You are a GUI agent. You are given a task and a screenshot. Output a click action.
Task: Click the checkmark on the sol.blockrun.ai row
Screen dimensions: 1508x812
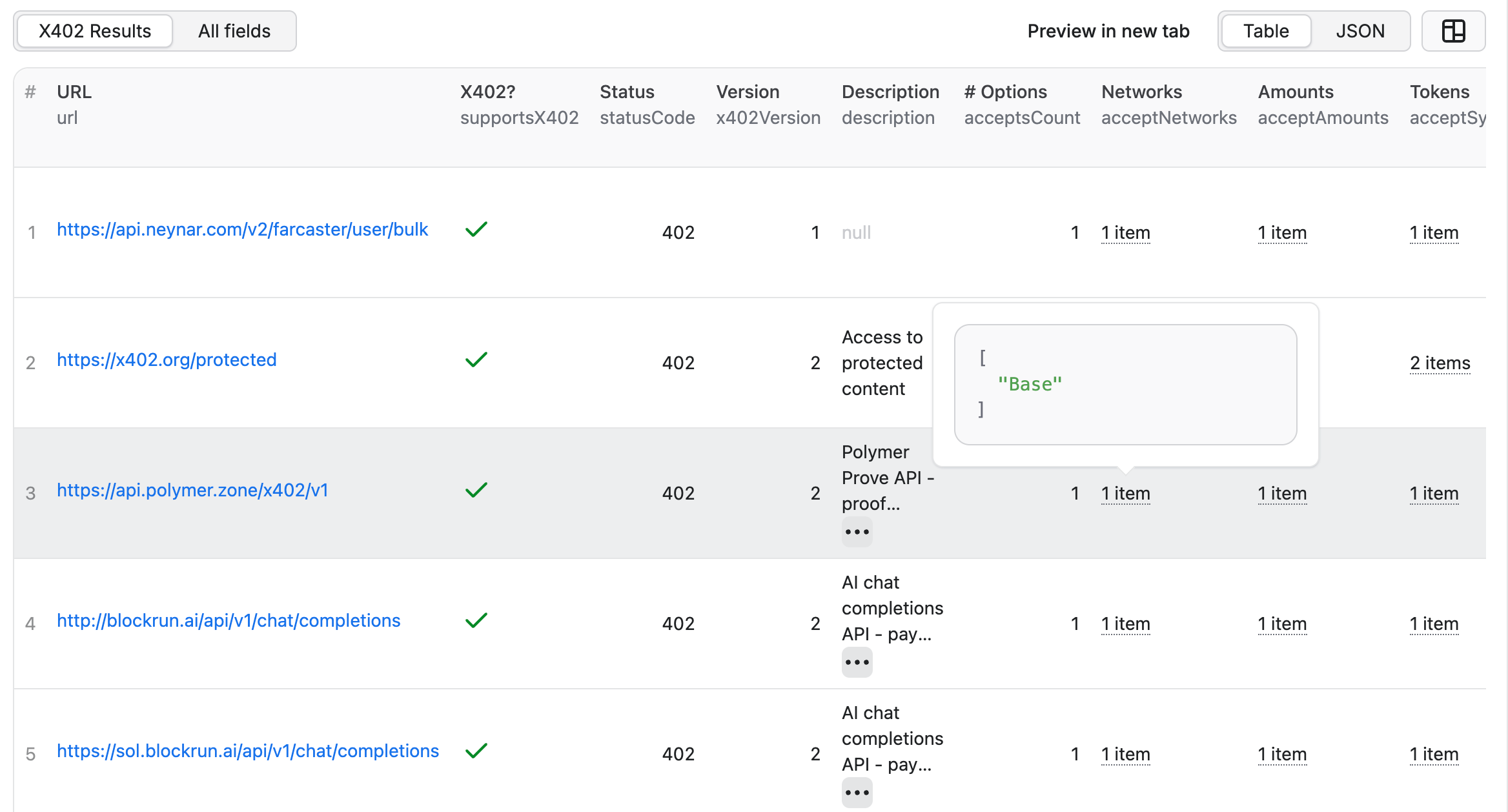pyautogui.click(x=476, y=751)
